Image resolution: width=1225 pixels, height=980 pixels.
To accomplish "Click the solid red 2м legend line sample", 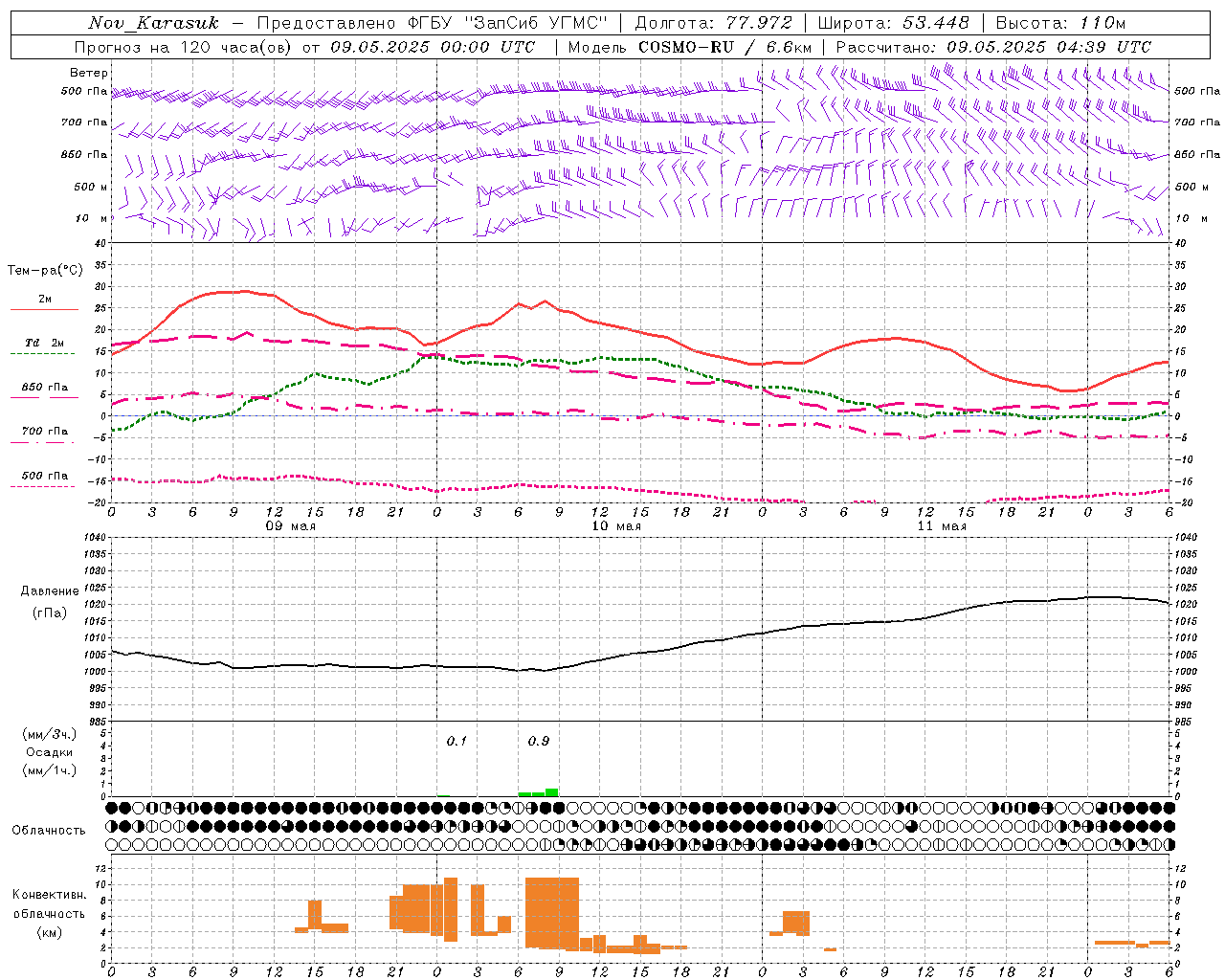I will [44, 310].
